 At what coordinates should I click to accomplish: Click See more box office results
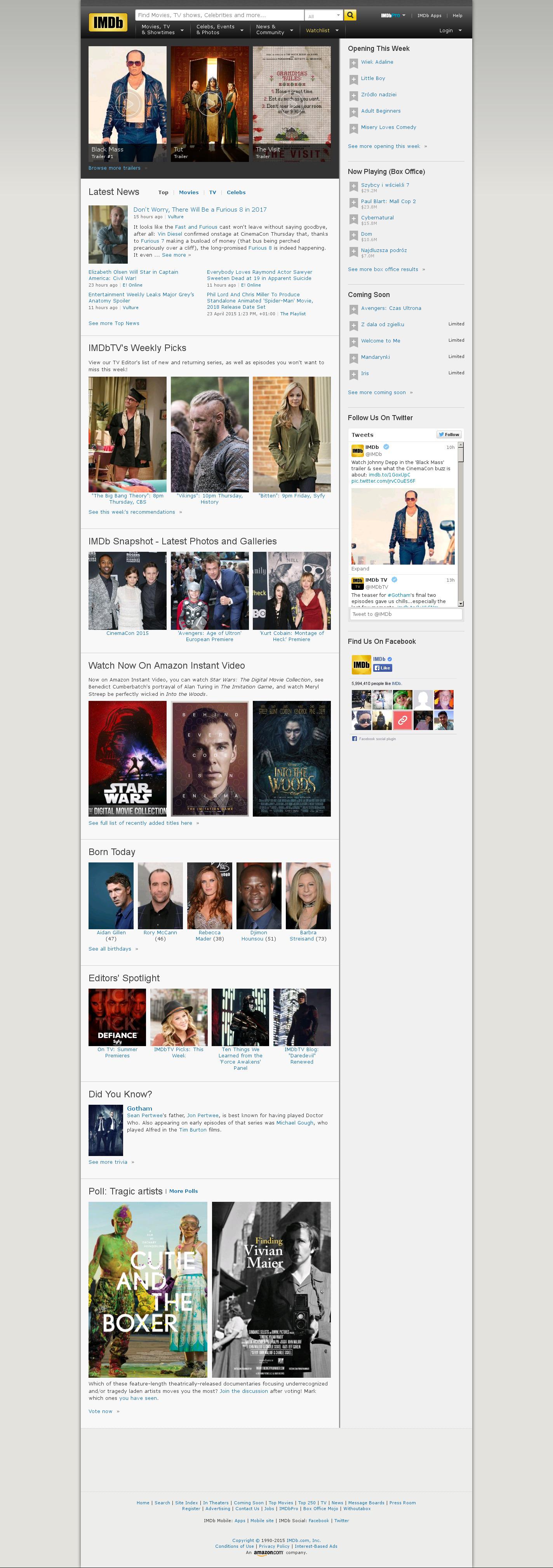[383, 269]
